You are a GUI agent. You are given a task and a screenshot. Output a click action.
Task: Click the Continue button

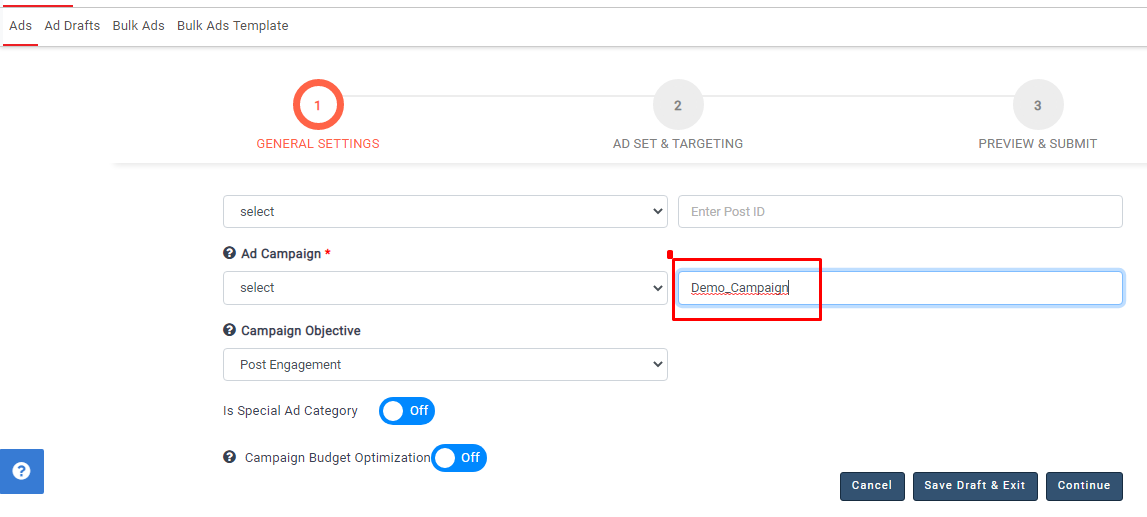[x=1084, y=486]
